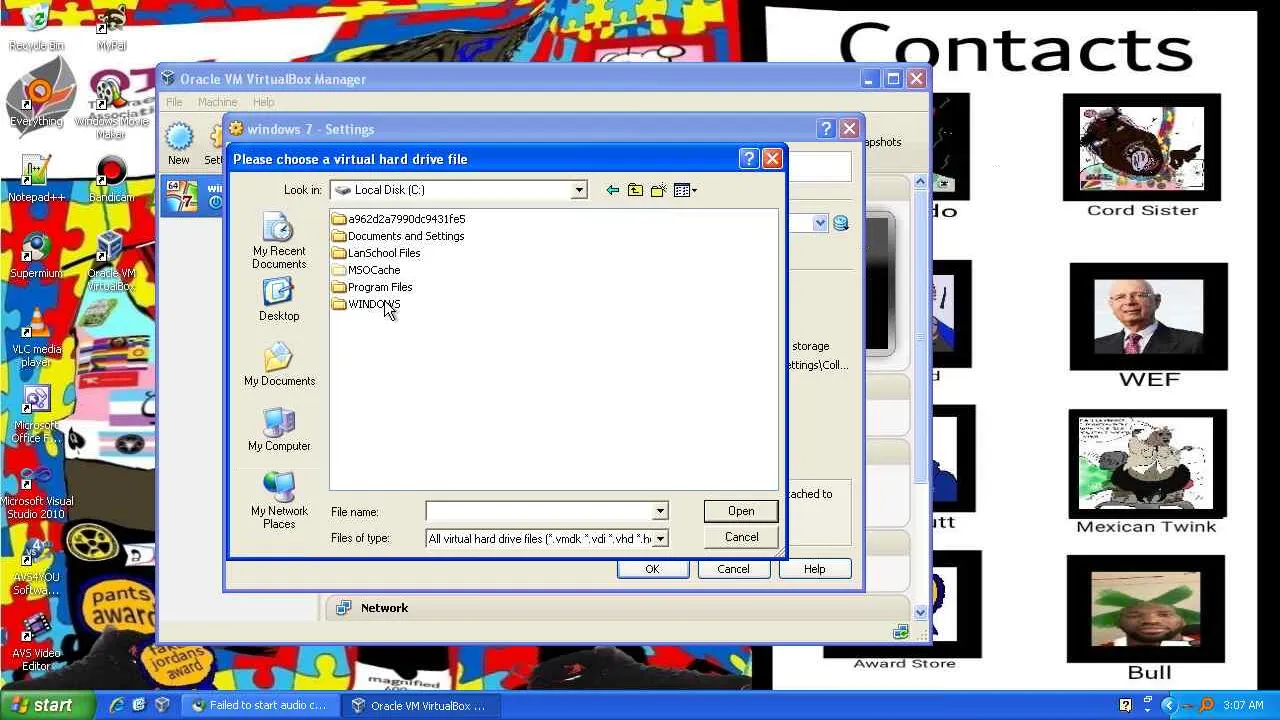
Task: Launch VLC media player from desktop
Action: pos(36,338)
